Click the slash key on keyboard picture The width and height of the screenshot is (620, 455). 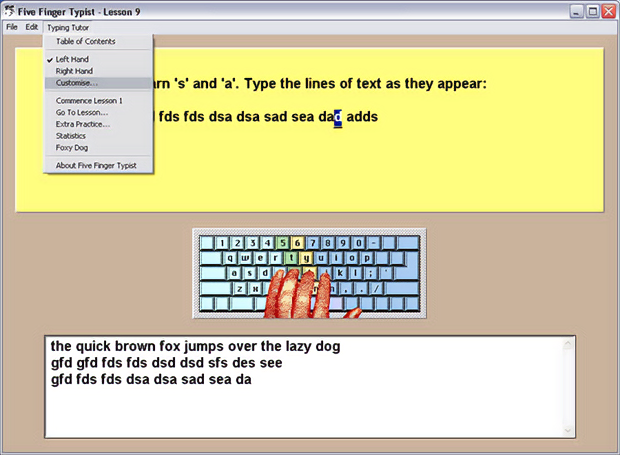tap(376, 288)
